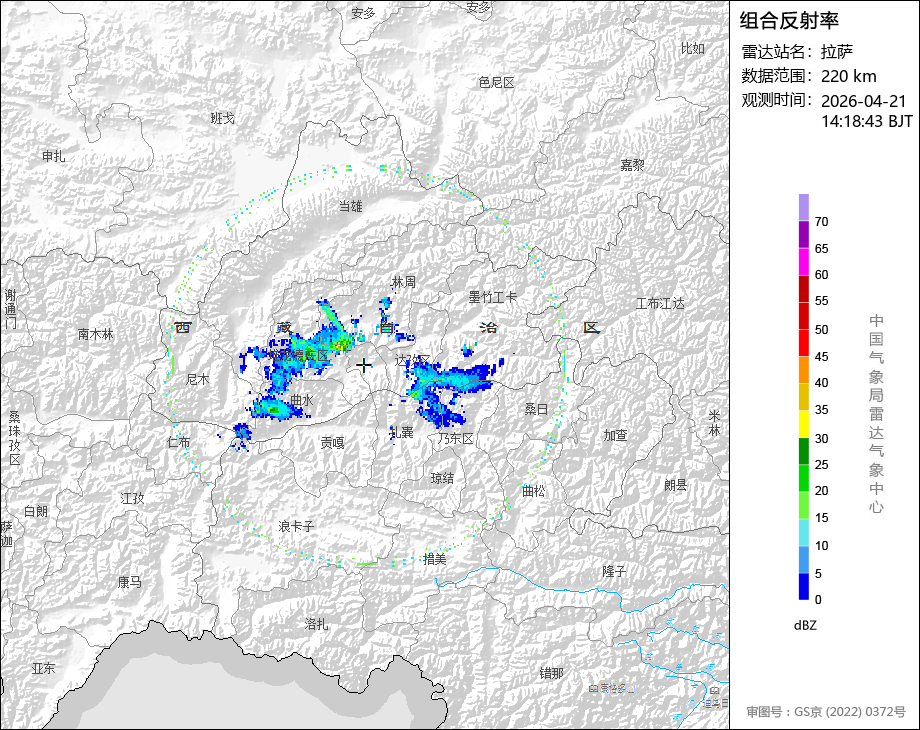Click the 米林 map label
Viewport: 920px width, 730px height.
[714, 423]
